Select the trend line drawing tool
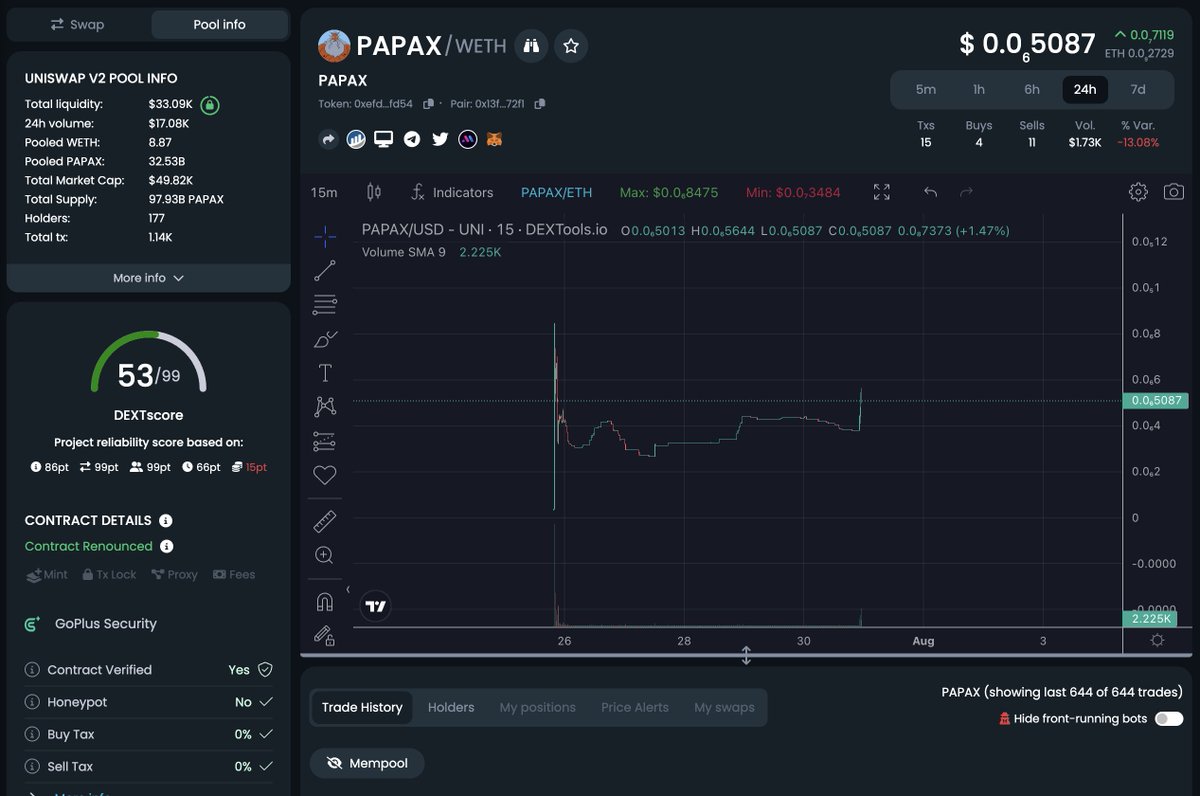 click(x=325, y=270)
